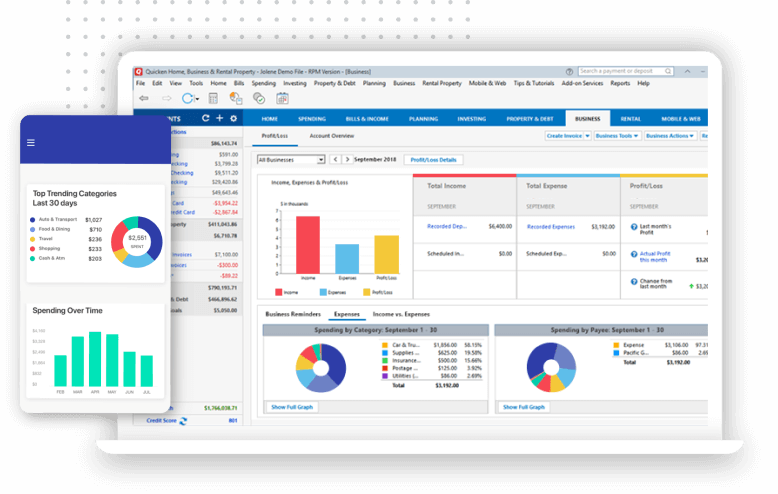Go to the previous month arrow
Screen dimensions: 778x494
point(335,159)
